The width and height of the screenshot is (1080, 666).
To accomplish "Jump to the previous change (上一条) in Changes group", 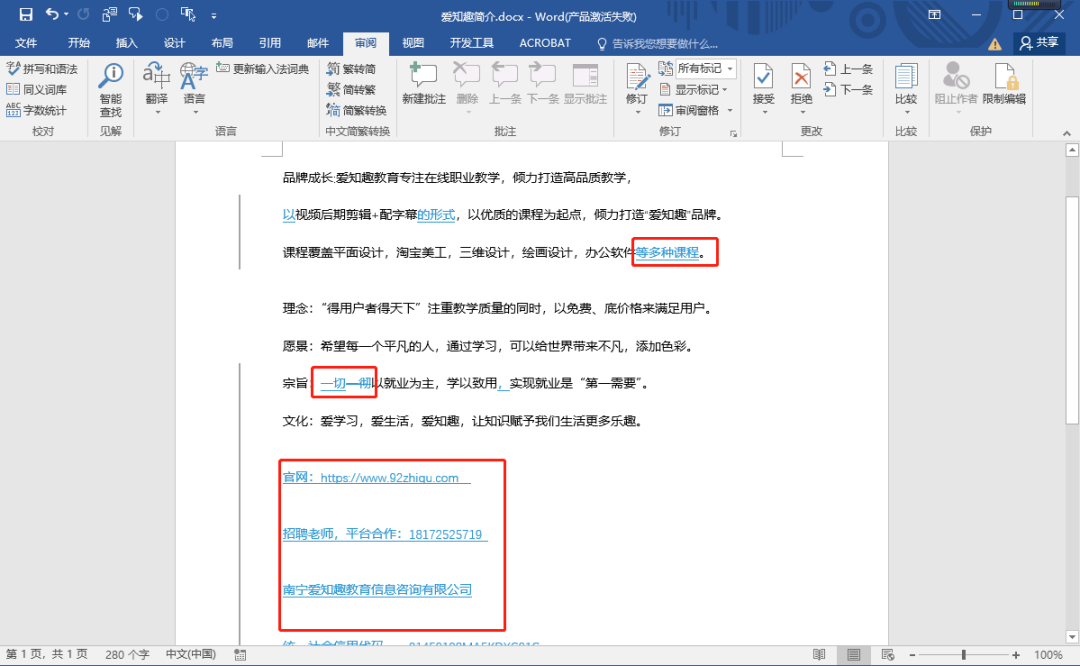I will click(848, 69).
